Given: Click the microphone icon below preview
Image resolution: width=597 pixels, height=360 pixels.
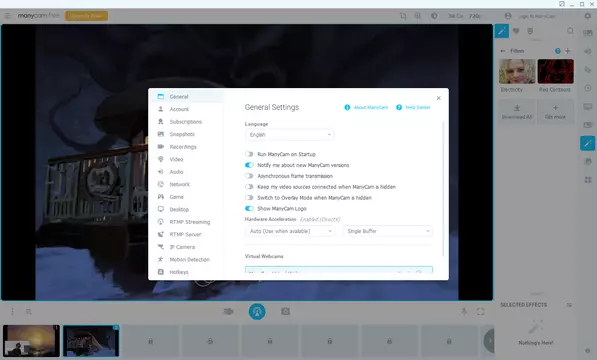Looking at the screenshot, I should point(464,312).
